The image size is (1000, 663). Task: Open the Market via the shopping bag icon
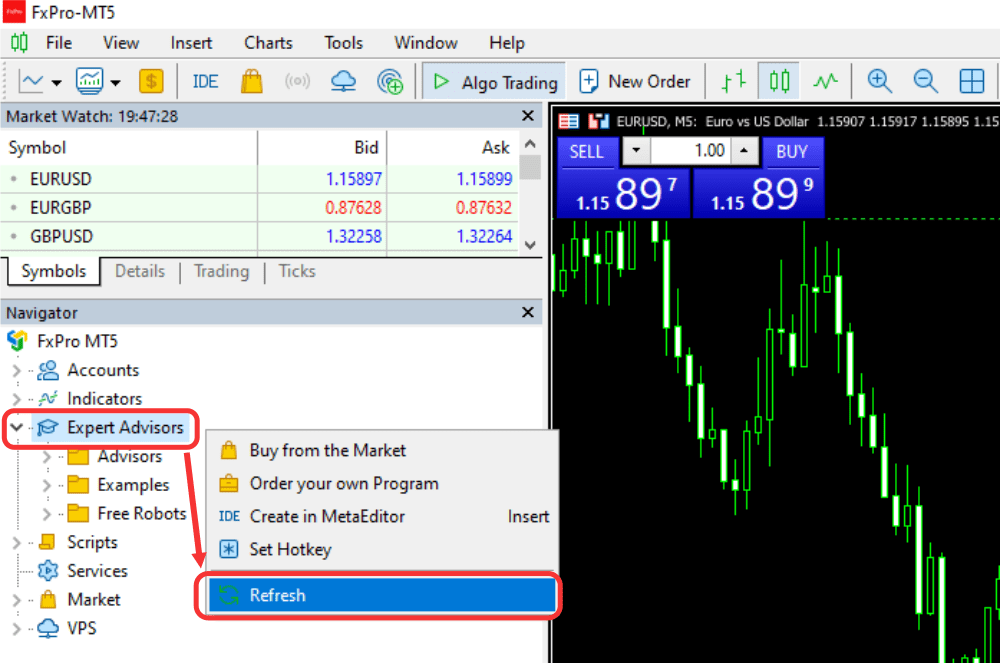251,81
